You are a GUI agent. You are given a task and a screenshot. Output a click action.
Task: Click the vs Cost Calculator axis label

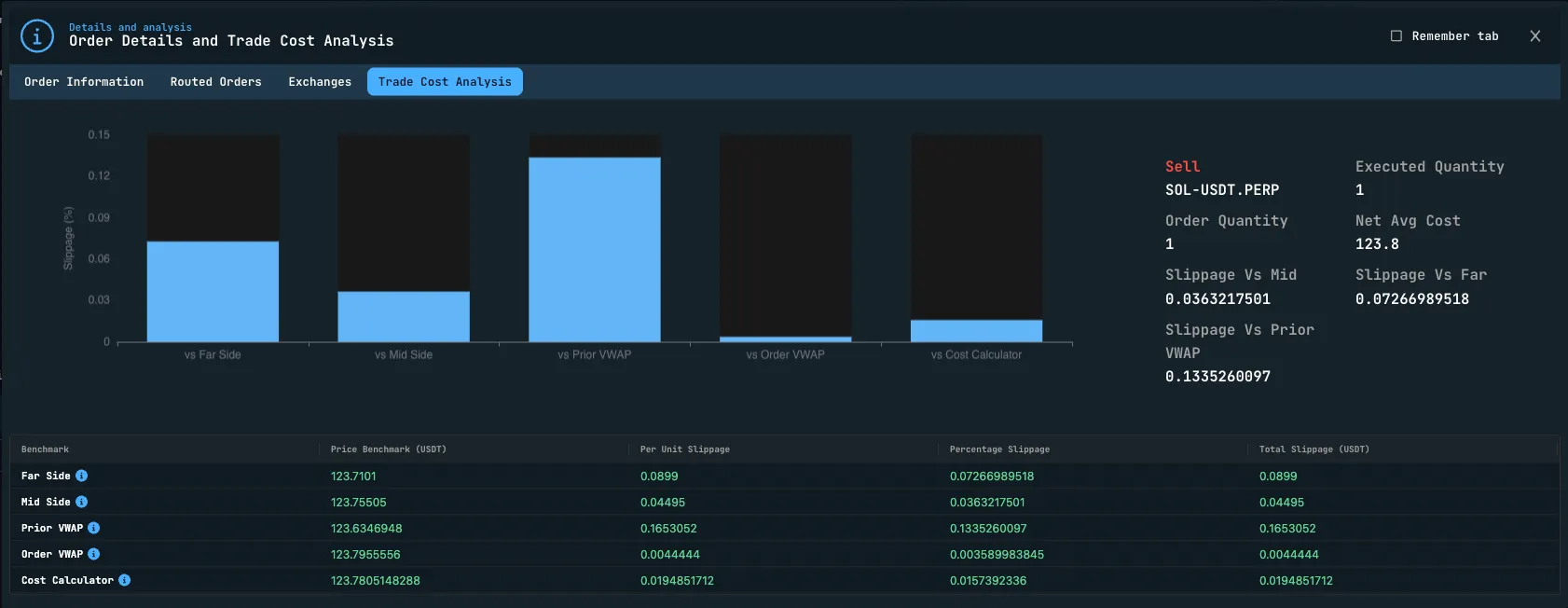click(x=976, y=354)
